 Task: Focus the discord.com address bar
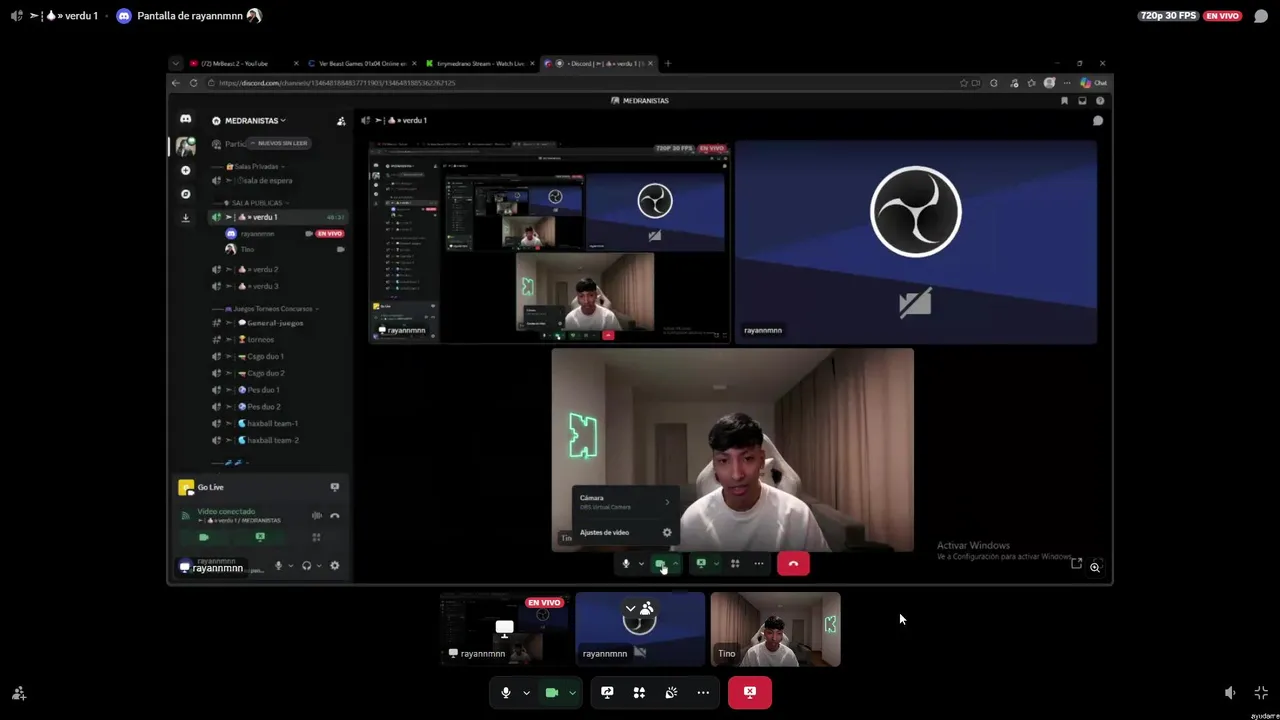coord(580,83)
